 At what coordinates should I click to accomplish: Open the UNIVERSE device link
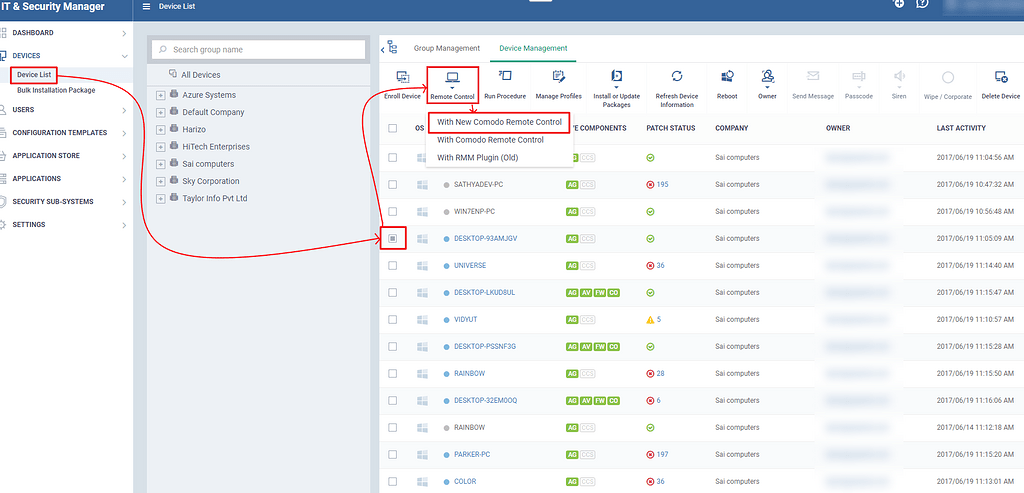coord(470,266)
